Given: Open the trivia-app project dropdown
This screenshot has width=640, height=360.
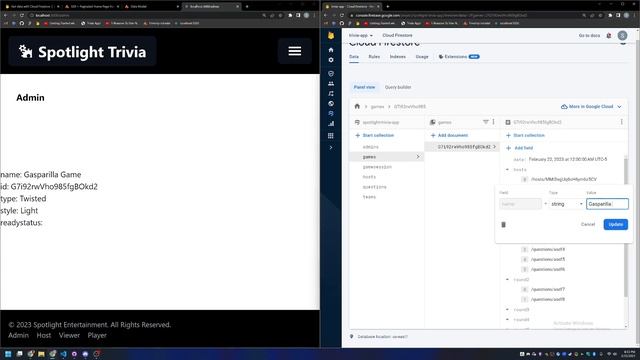Looking at the screenshot, I should [361, 36].
